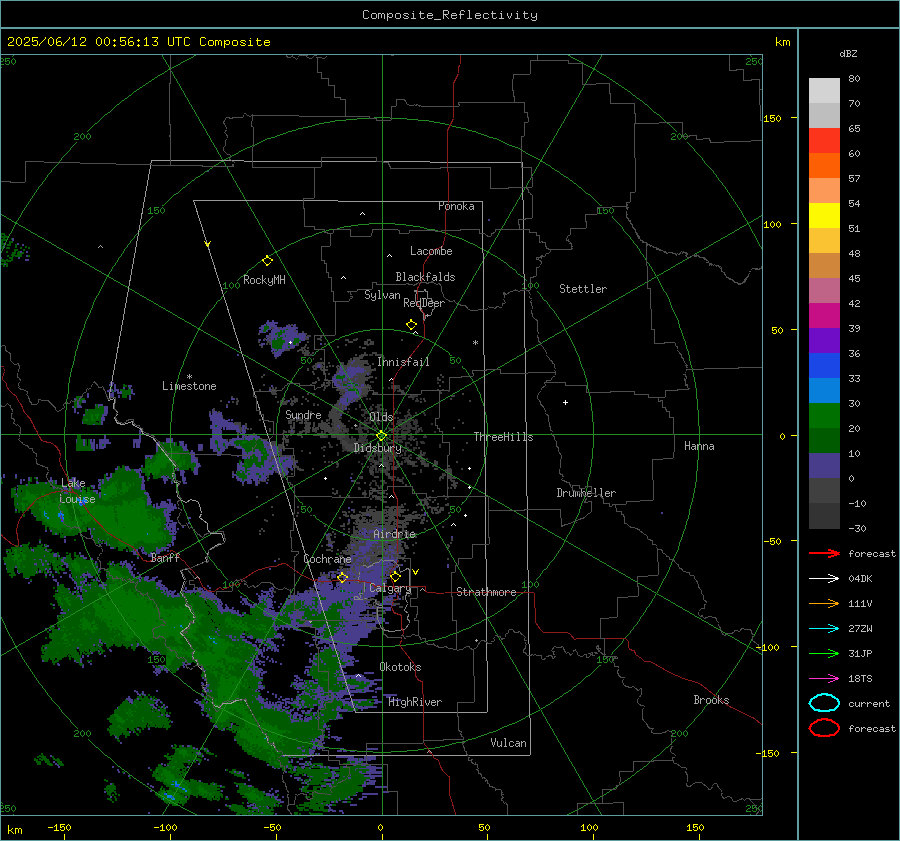This screenshot has height=841, width=900.
Task: Click the 100 value on right km axis
Action: click(x=773, y=224)
